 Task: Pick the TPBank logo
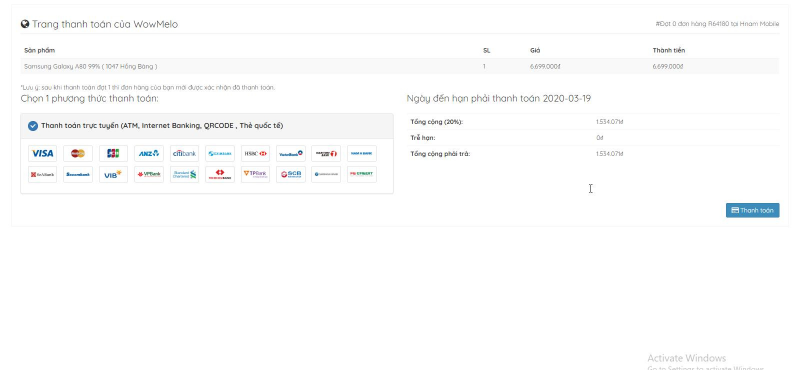tap(255, 175)
